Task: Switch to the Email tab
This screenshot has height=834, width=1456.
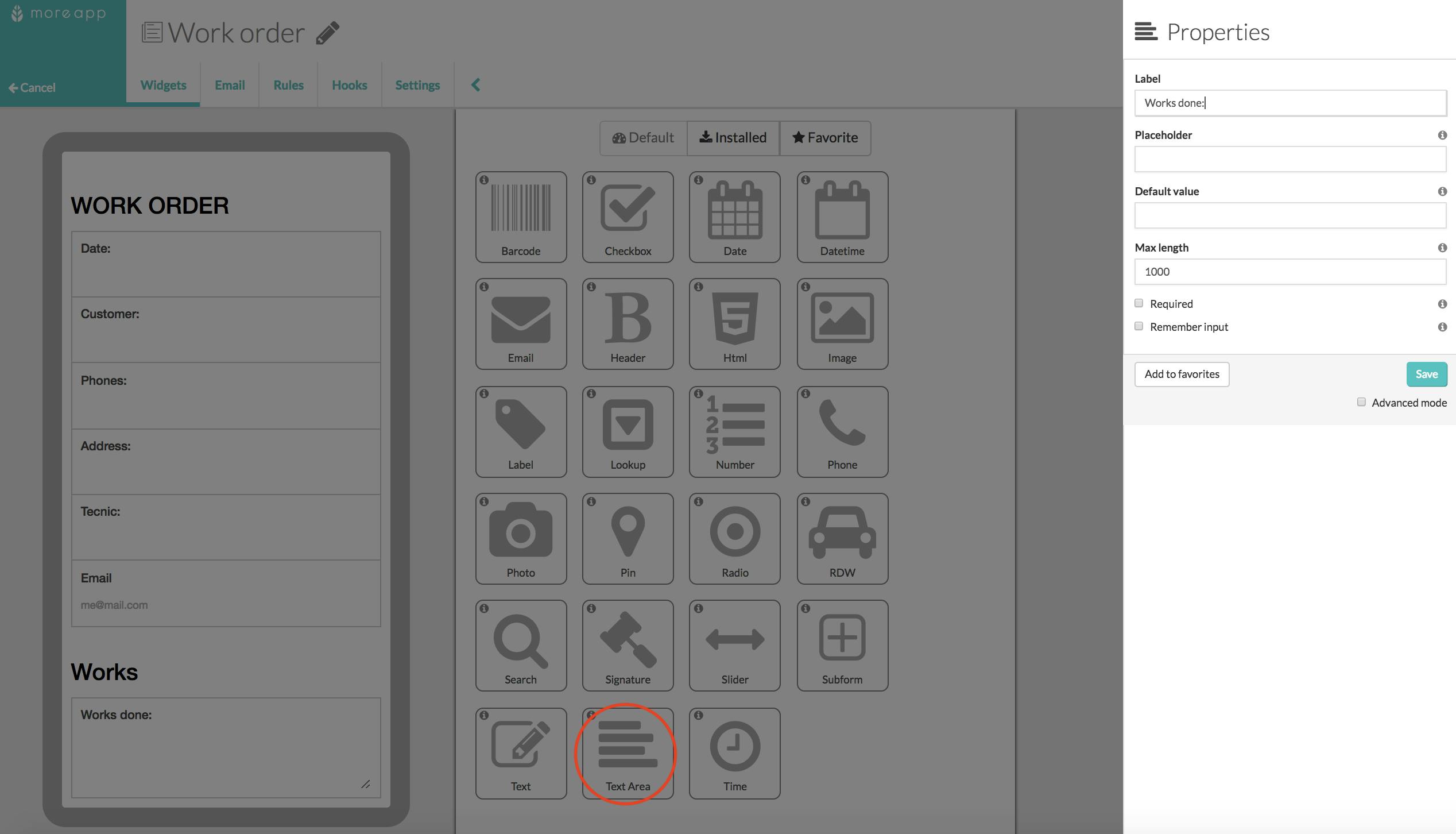Action: click(230, 84)
